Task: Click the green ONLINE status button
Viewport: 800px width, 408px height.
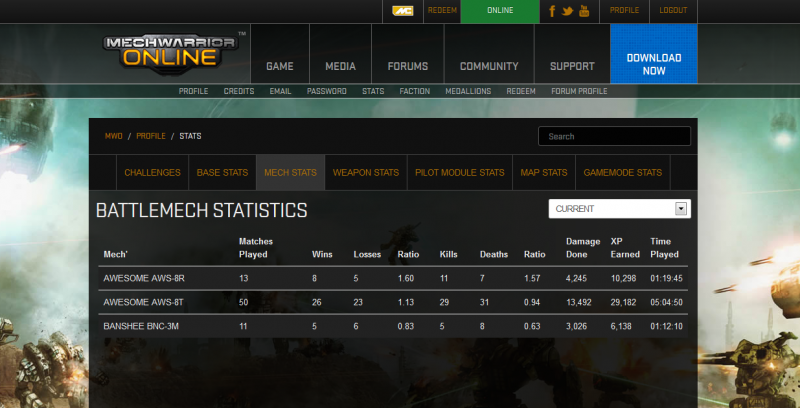Action: tap(500, 11)
